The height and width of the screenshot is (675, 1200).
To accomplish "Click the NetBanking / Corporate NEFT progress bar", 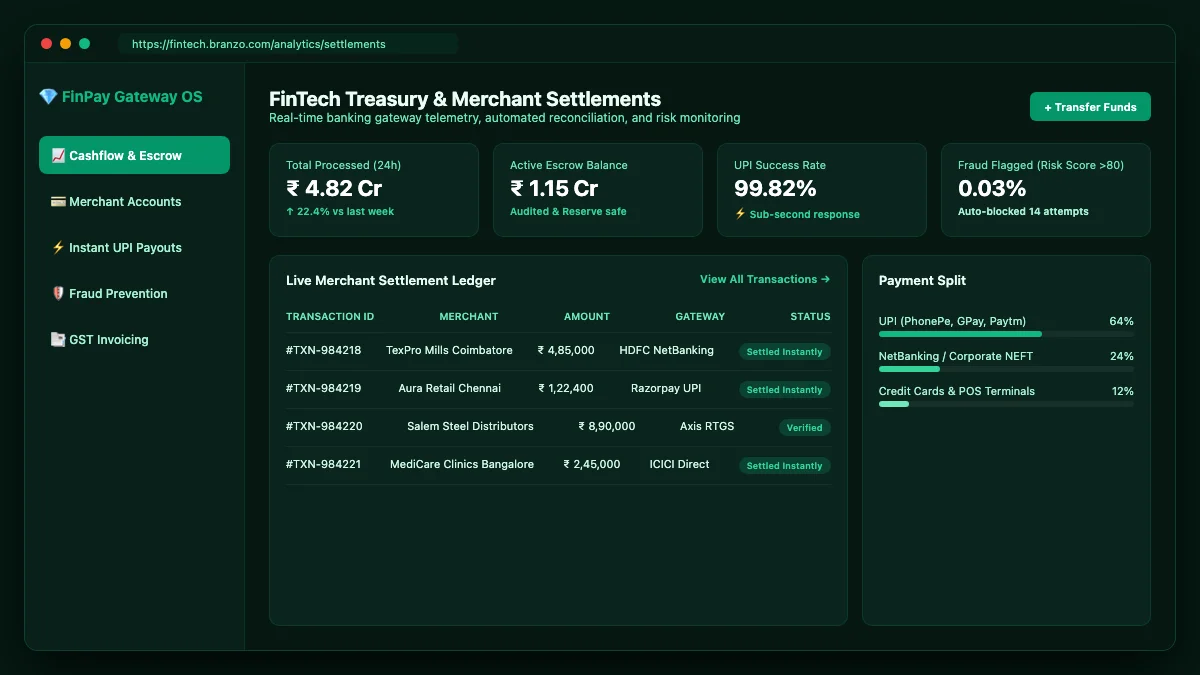I will pos(1006,369).
